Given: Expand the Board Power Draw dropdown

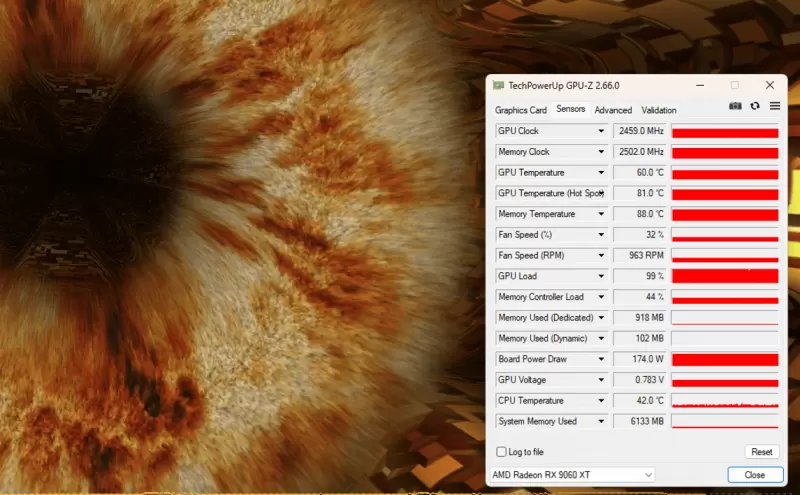Looking at the screenshot, I should (601, 359).
